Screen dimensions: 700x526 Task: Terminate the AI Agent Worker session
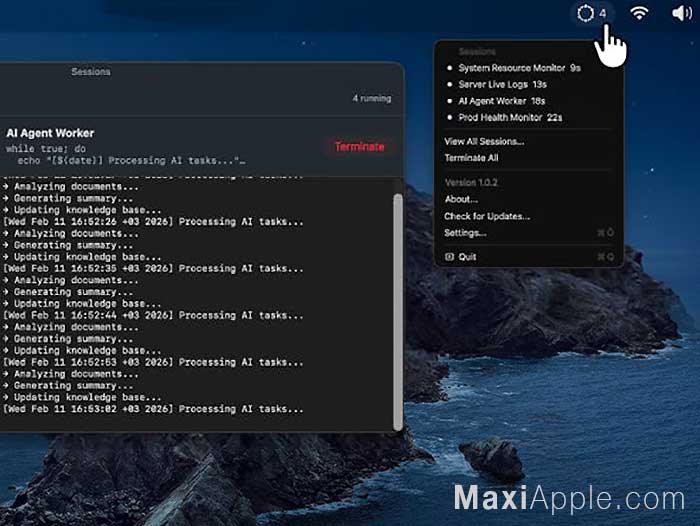(359, 146)
